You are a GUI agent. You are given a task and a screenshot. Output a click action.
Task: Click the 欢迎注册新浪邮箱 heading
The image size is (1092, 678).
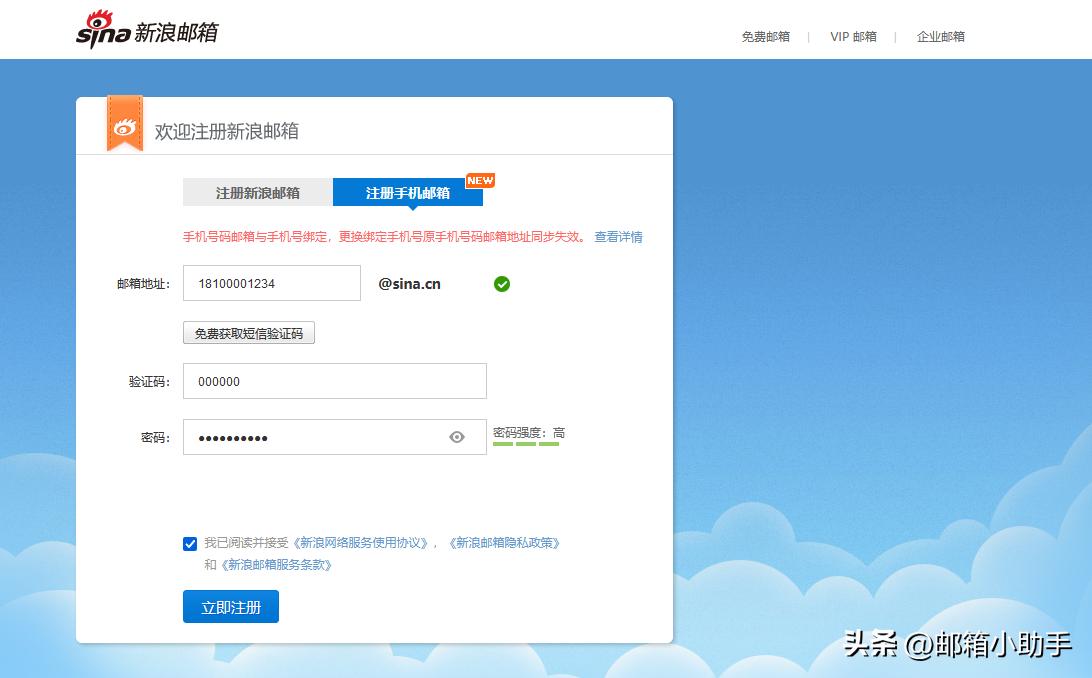(226, 132)
